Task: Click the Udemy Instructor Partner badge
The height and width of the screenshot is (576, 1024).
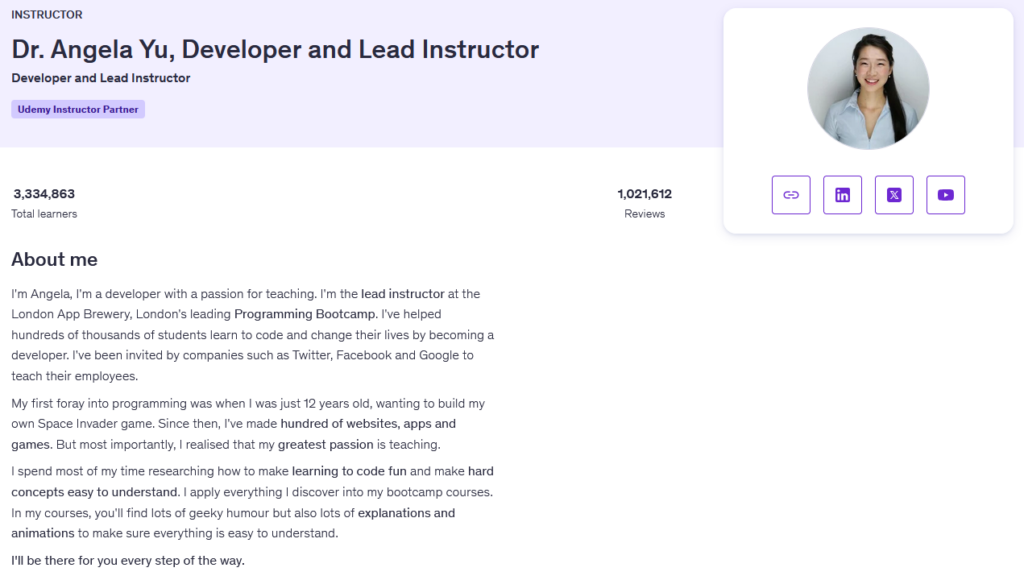Action: pos(77,109)
